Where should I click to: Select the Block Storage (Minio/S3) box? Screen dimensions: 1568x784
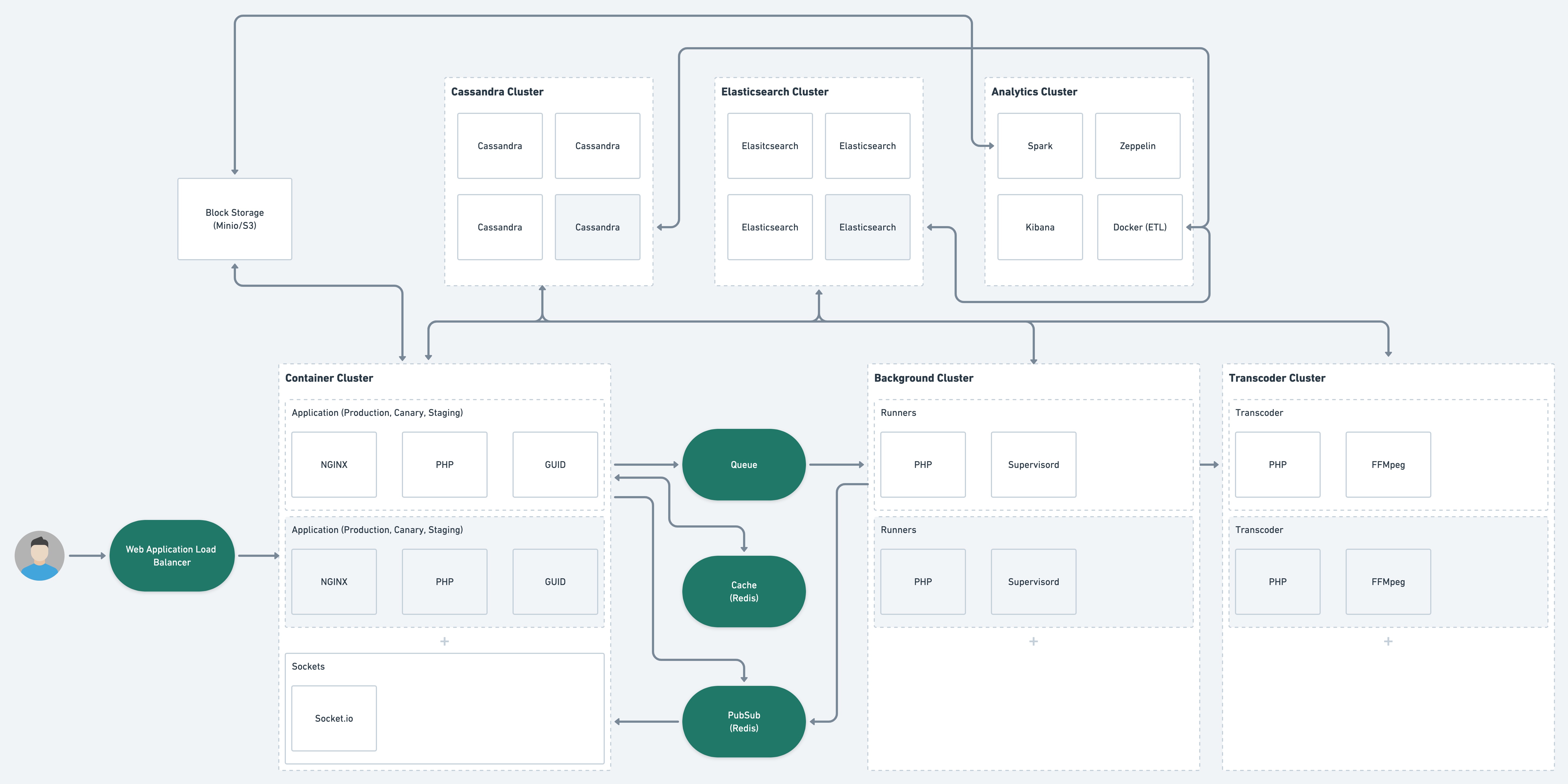pos(234,219)
